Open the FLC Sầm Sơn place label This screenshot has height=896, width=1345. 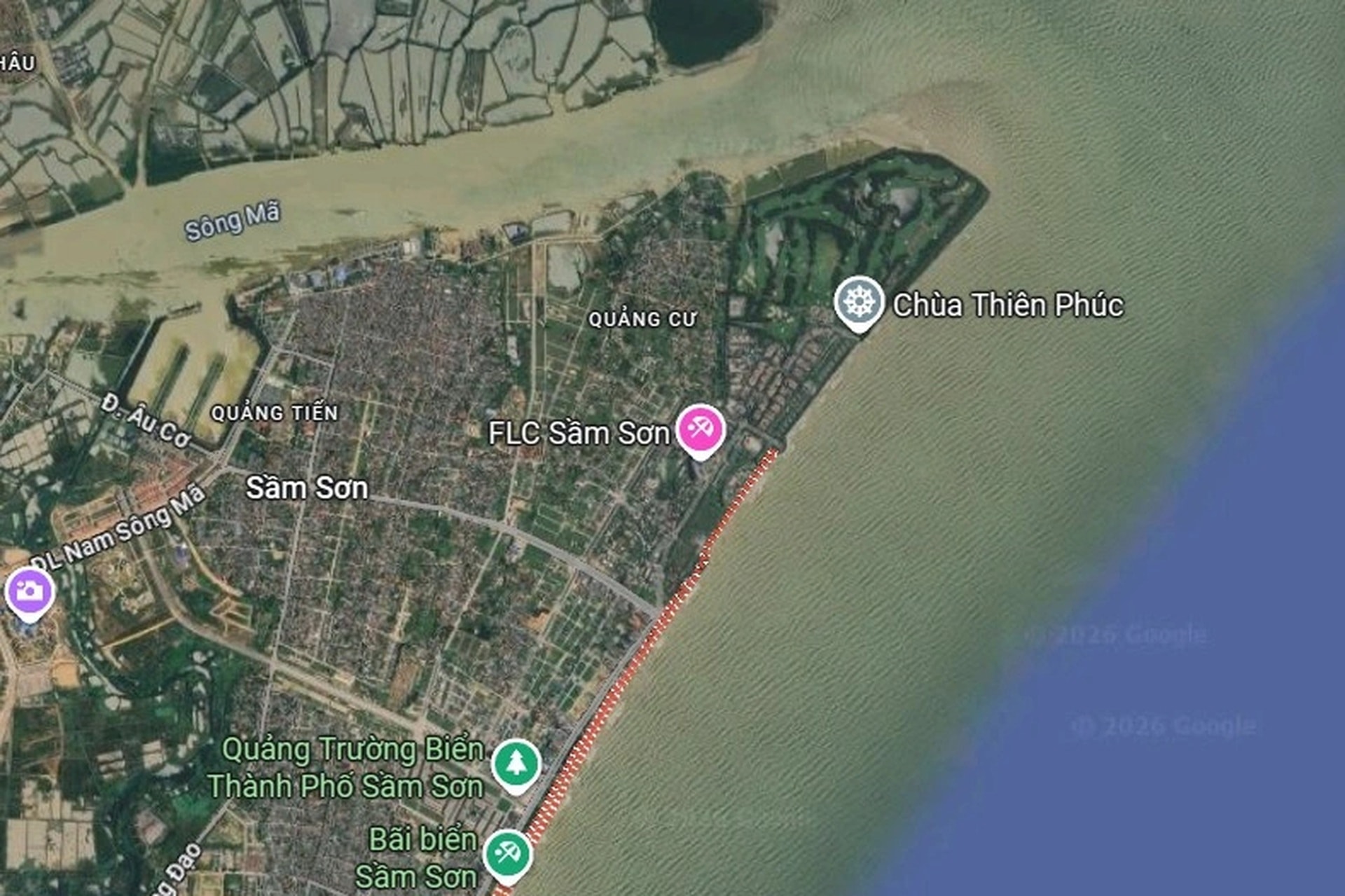[579, 433]
